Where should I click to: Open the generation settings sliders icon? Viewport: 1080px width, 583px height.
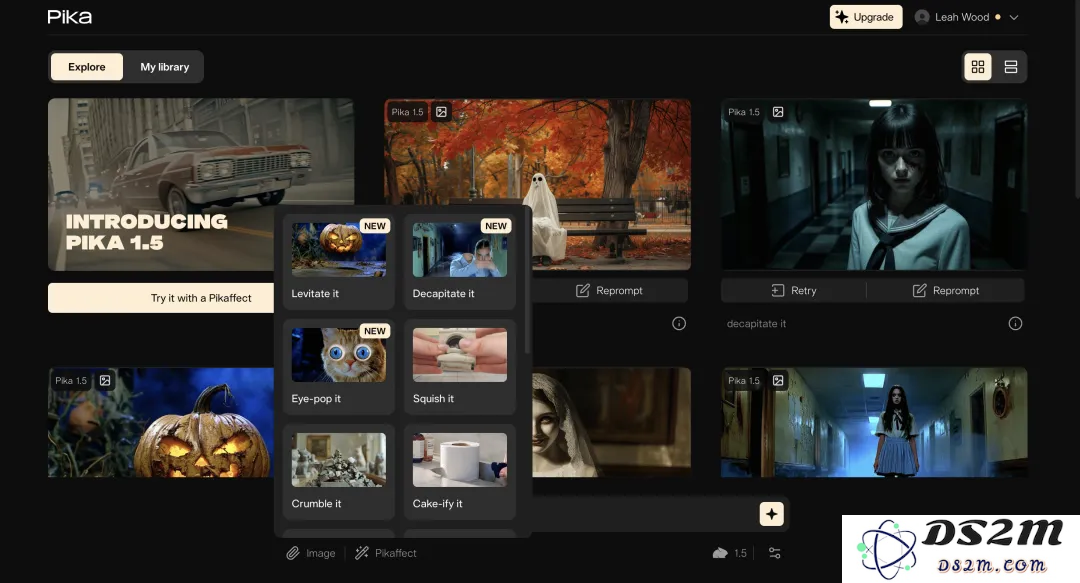(775, 553)
